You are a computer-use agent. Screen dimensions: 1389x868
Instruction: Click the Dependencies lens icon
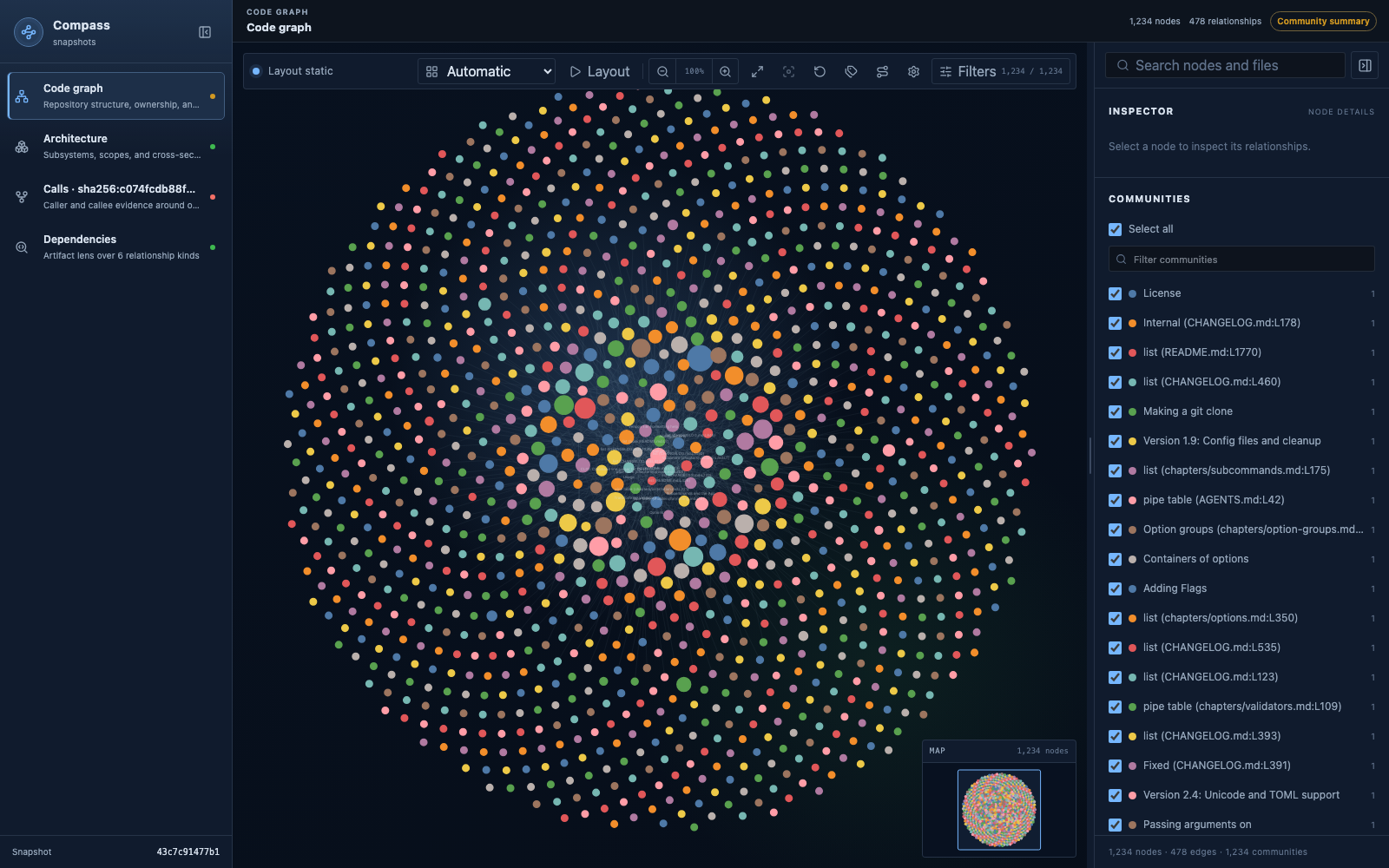click(22, 247)
